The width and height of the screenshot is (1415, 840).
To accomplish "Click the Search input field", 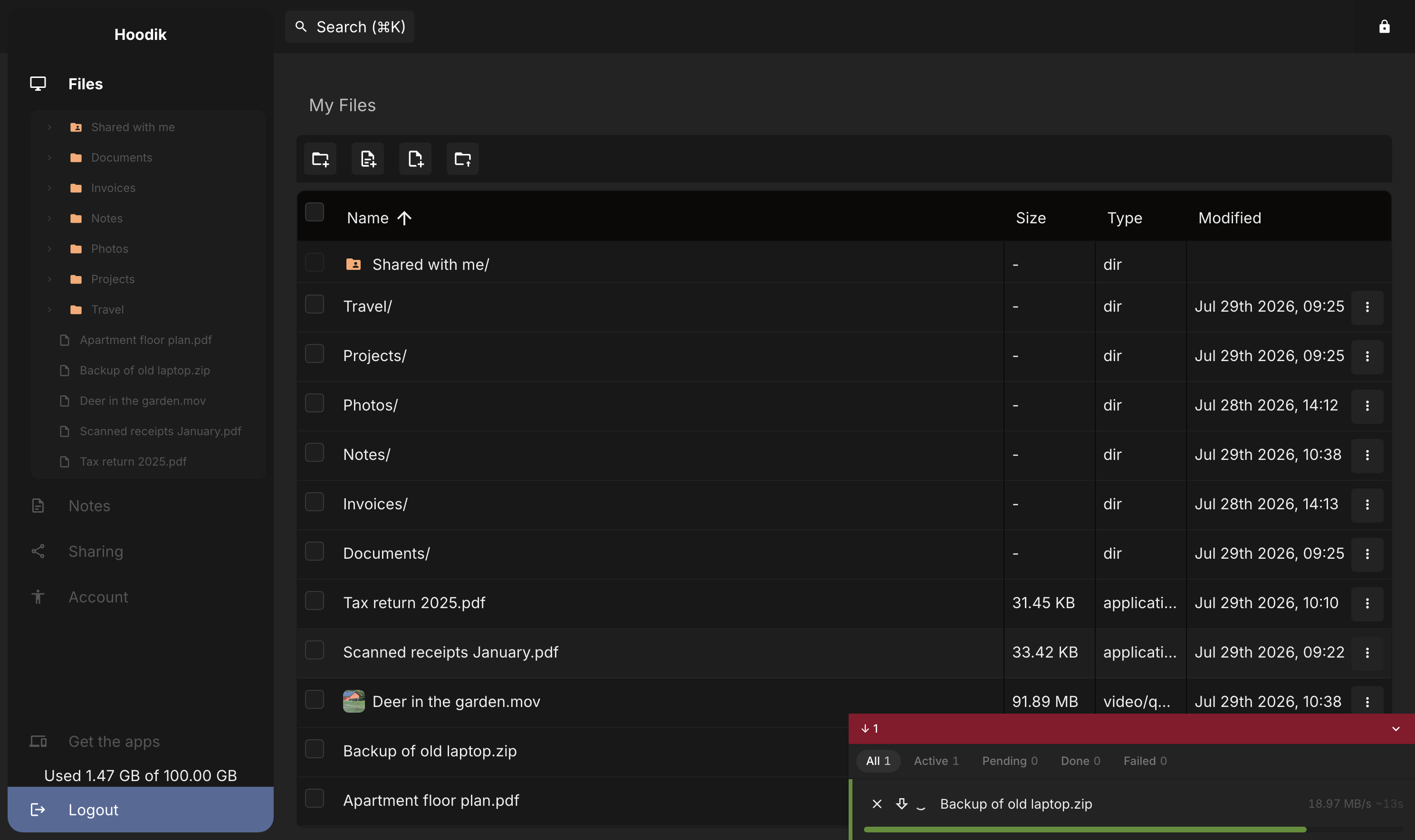I will pyautogui.click(x=350, y=27).
